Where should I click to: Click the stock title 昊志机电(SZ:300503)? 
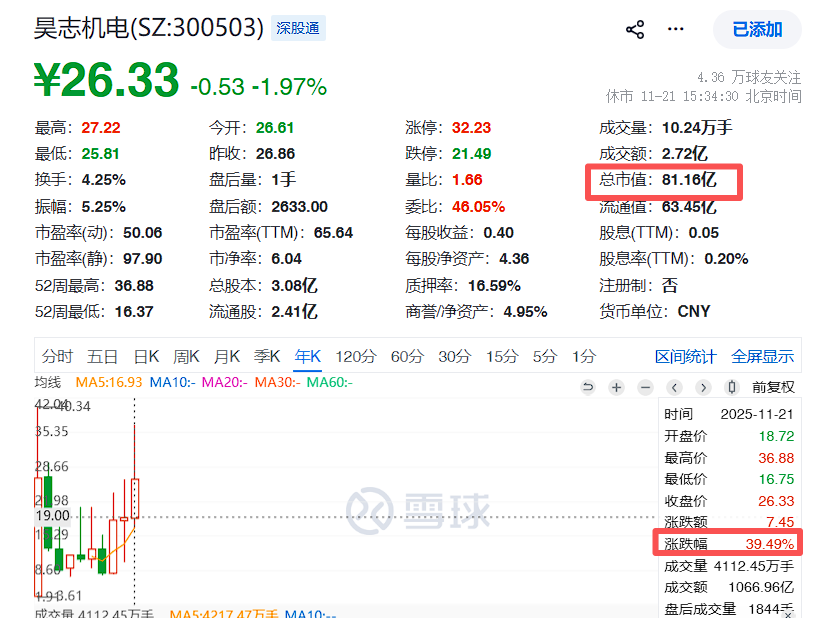click(149, 28)
